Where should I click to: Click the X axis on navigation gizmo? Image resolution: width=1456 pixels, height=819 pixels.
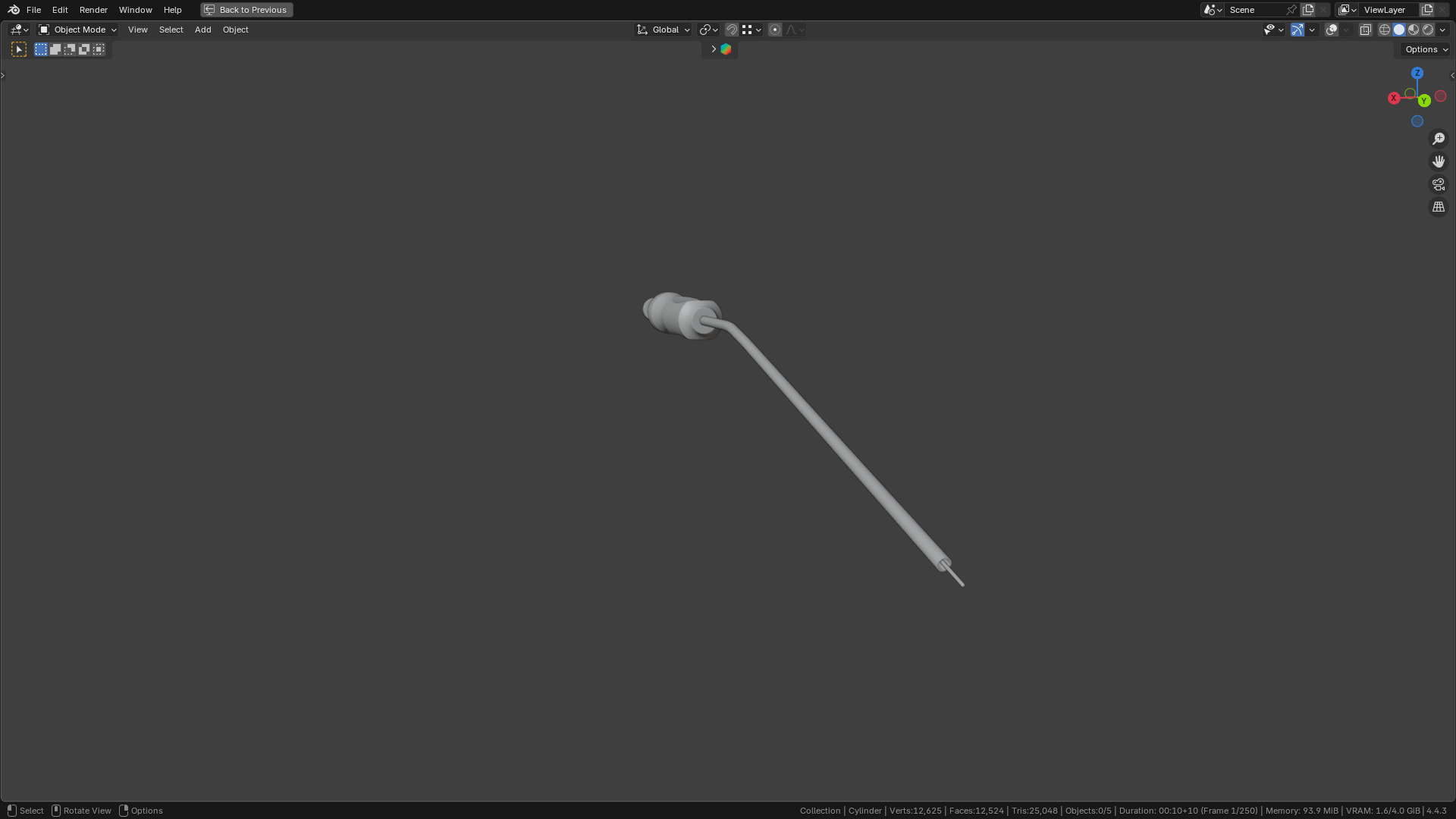point(1394,99)
